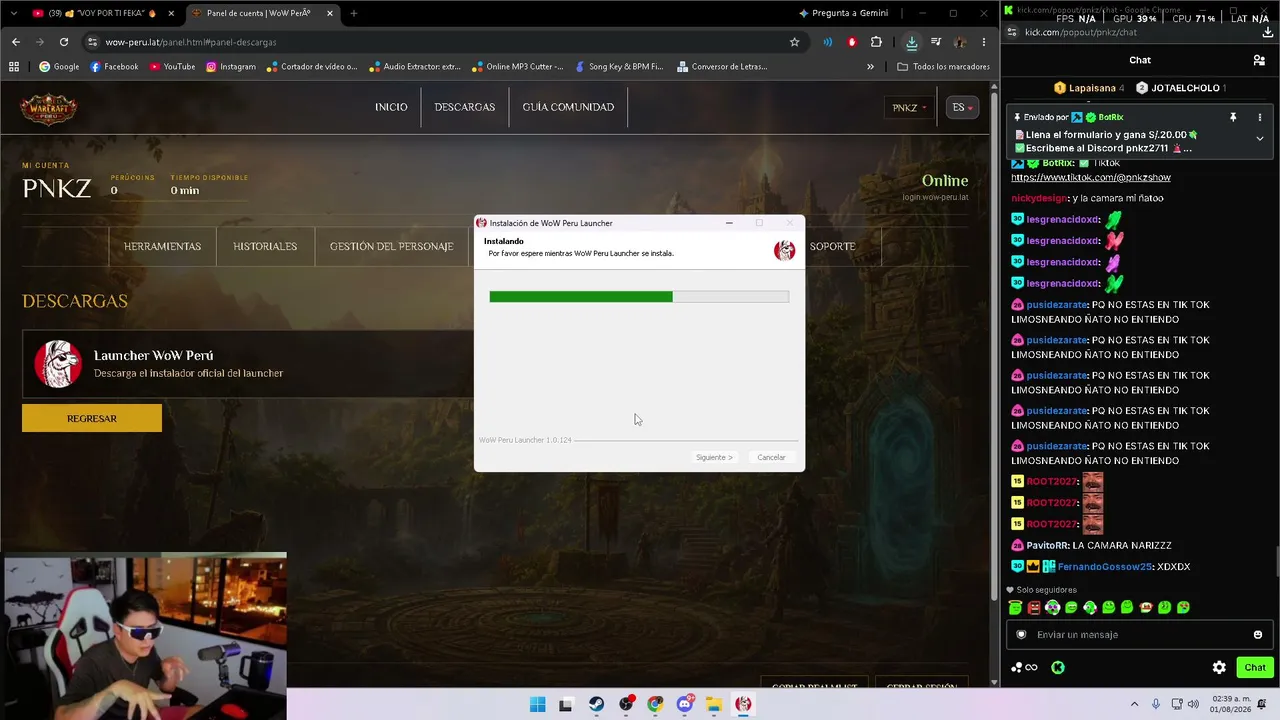Open the chat user list icon
1280x720 pixels.
[x=1259, y=60]
